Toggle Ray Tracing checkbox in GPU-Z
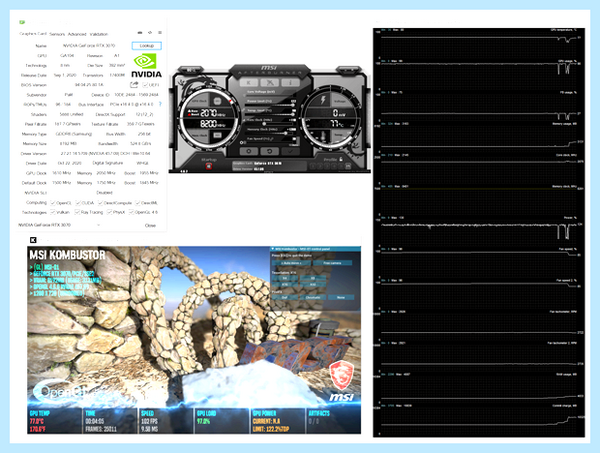Viewport: 600px width, 453px height. tap(77, 212)
